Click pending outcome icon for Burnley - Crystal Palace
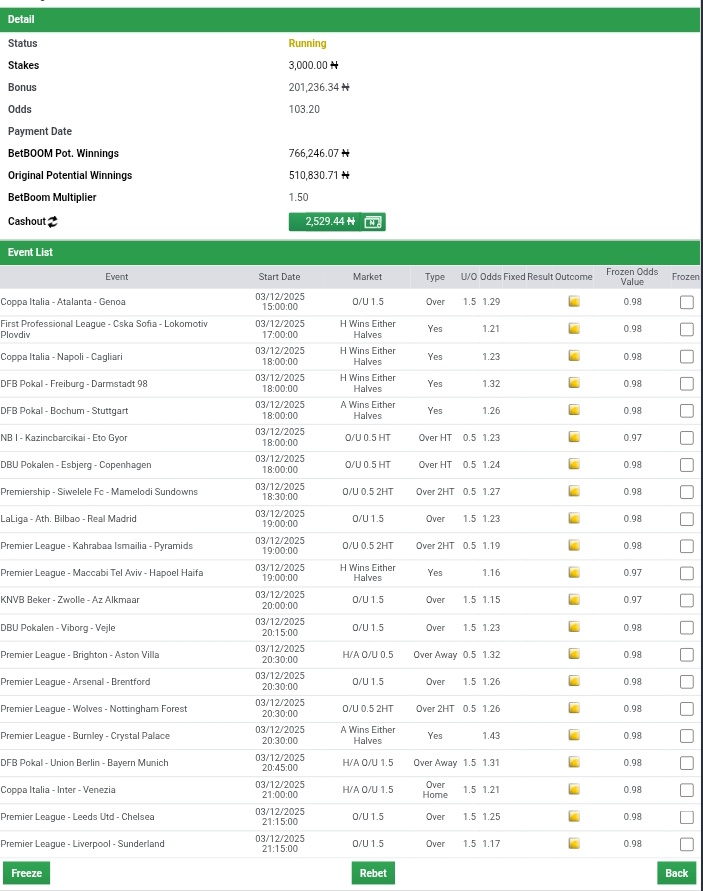This screenshot has width=703, height=891. pos(574,735)
